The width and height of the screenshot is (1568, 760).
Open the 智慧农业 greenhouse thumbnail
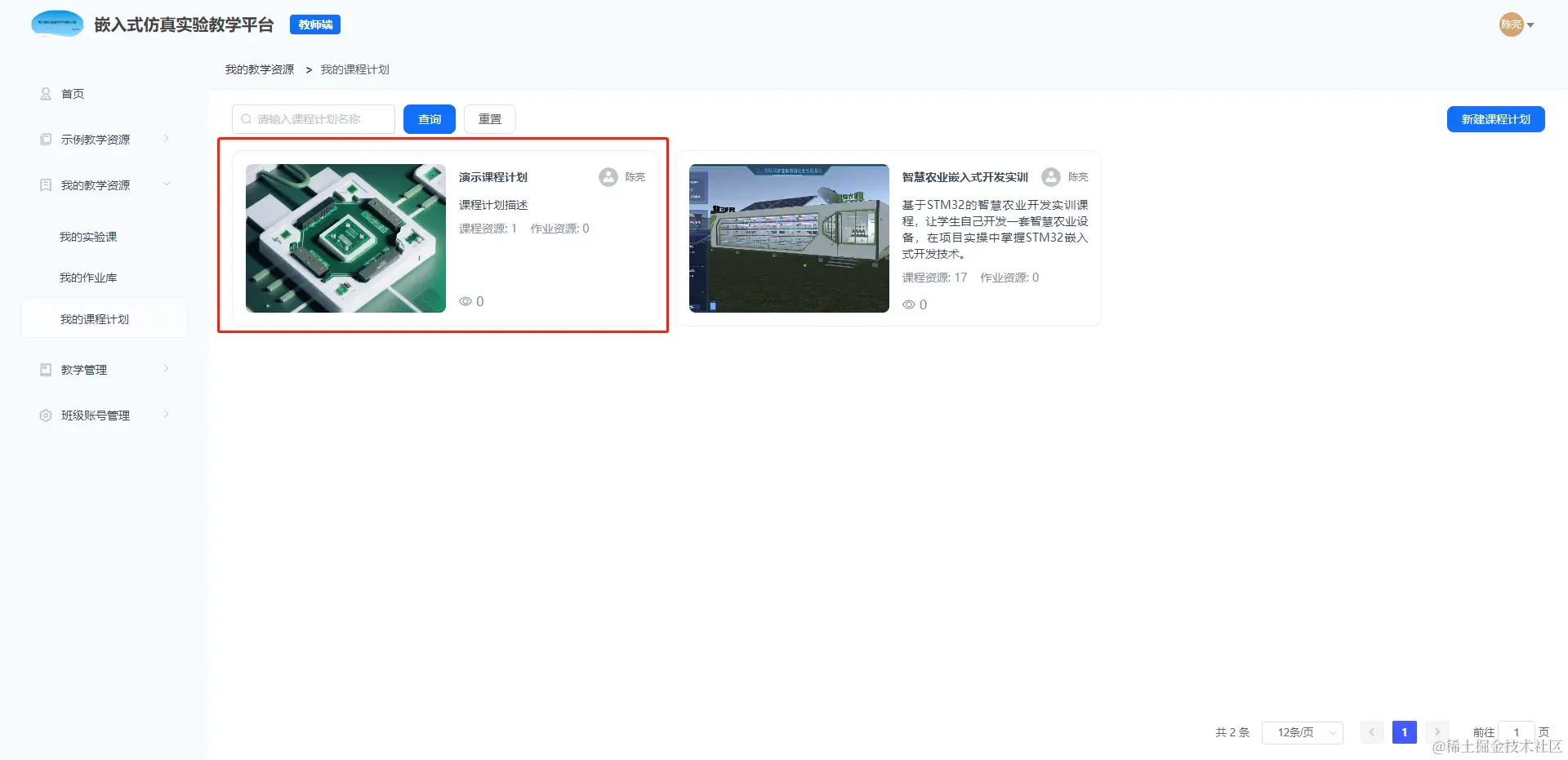789,238
